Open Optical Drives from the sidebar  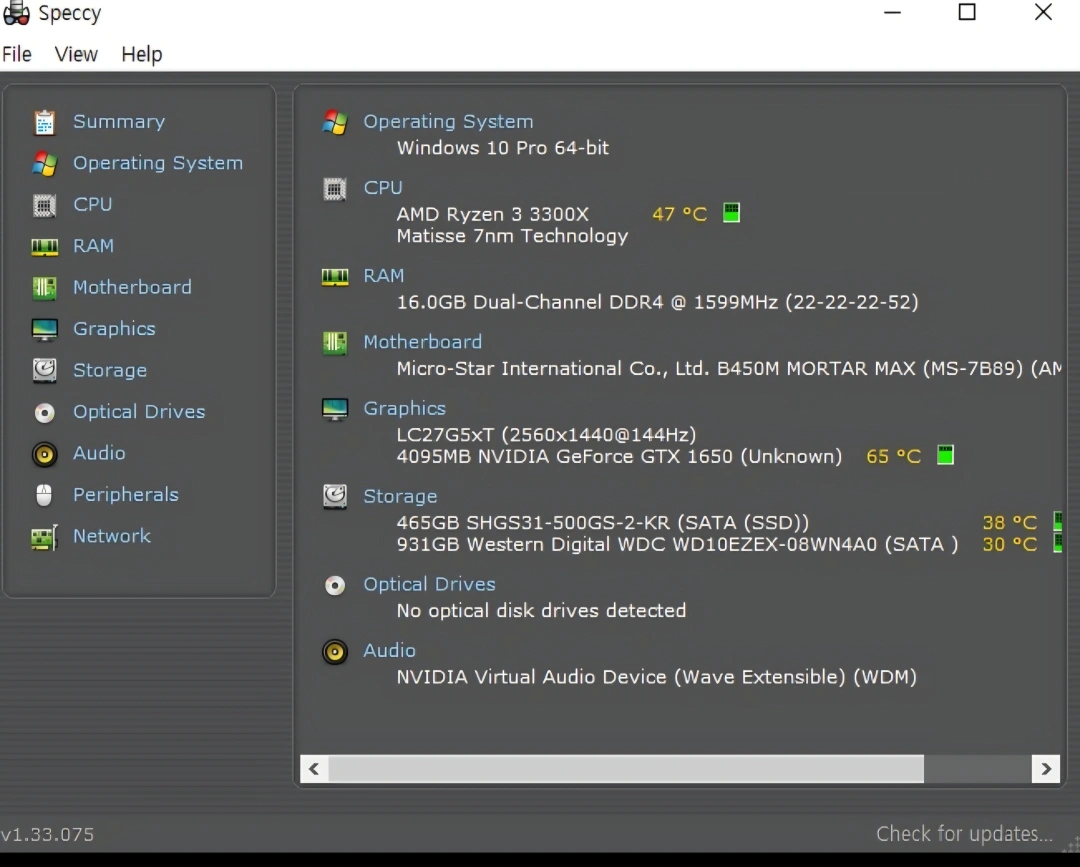coord(139,412)
